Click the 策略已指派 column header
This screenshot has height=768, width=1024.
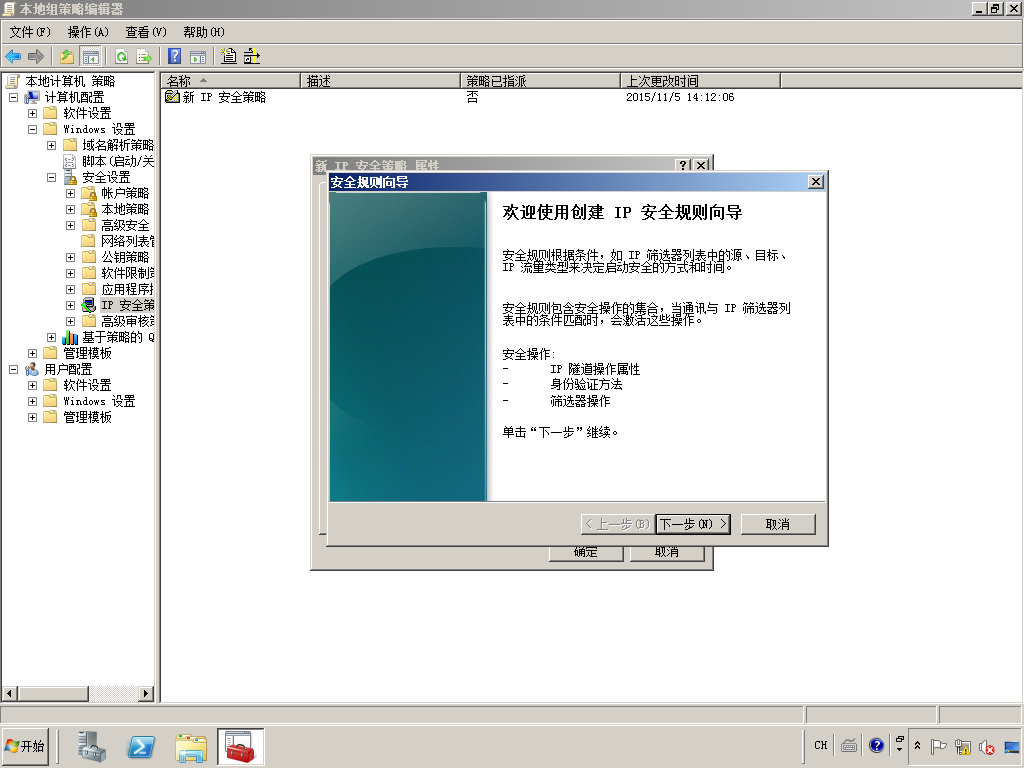[x=540, y=81]
